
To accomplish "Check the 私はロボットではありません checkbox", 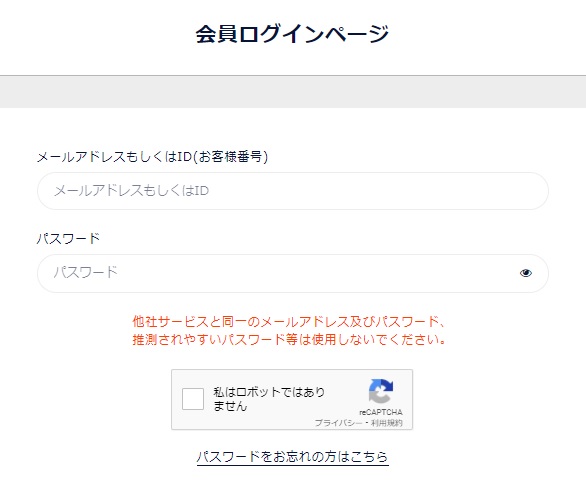I will click(193, 399).
